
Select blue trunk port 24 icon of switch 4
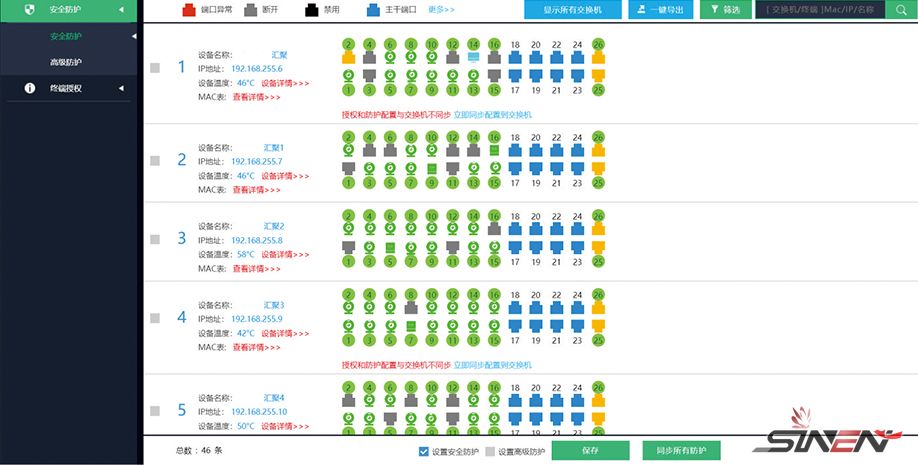point(577,307)
